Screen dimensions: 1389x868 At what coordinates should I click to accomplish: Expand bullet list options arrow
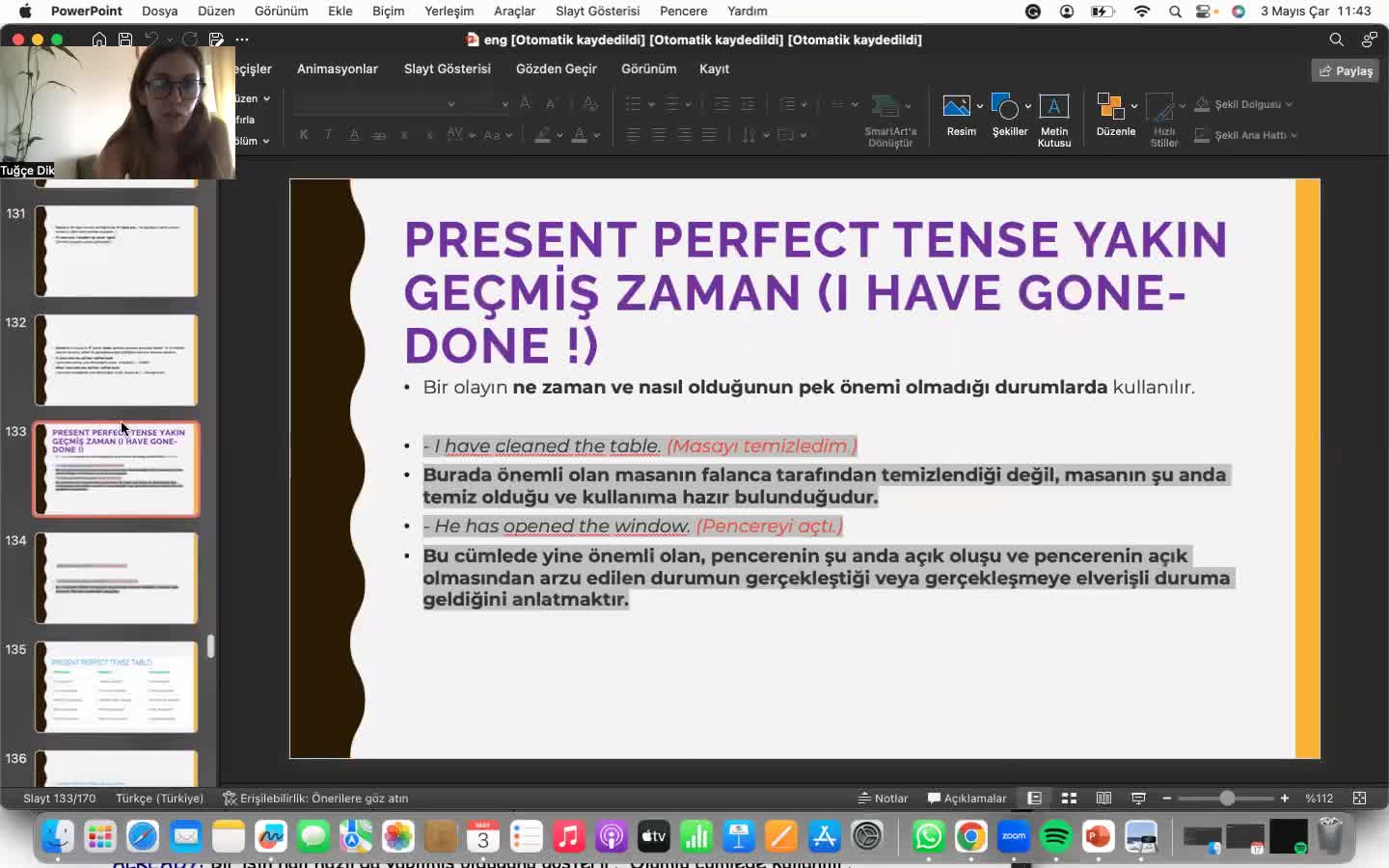click(652, 104)
